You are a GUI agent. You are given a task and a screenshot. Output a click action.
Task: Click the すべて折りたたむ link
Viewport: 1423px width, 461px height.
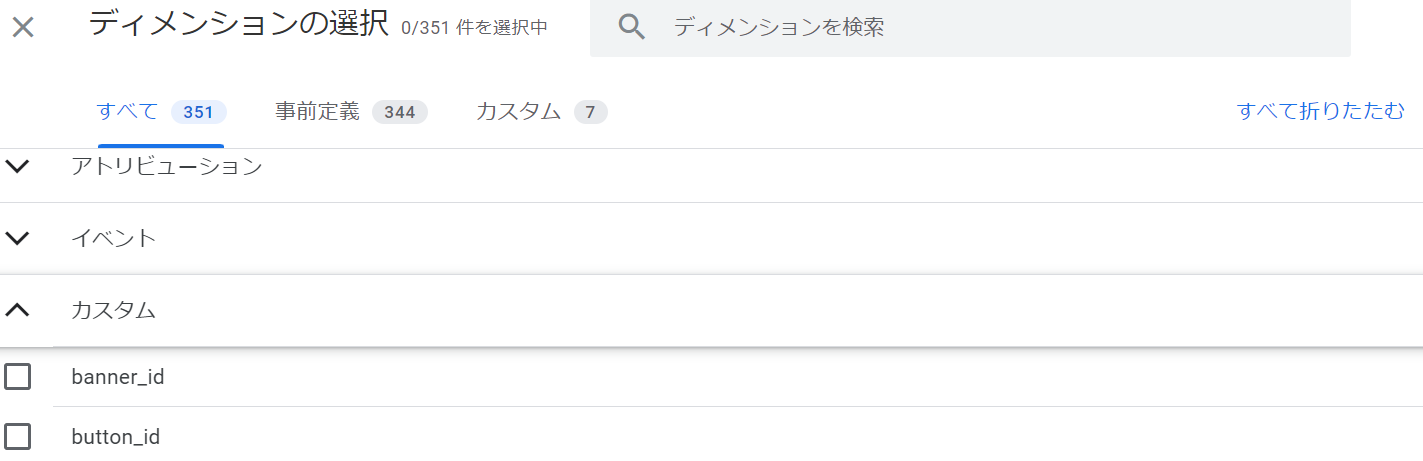[1321, 111]
